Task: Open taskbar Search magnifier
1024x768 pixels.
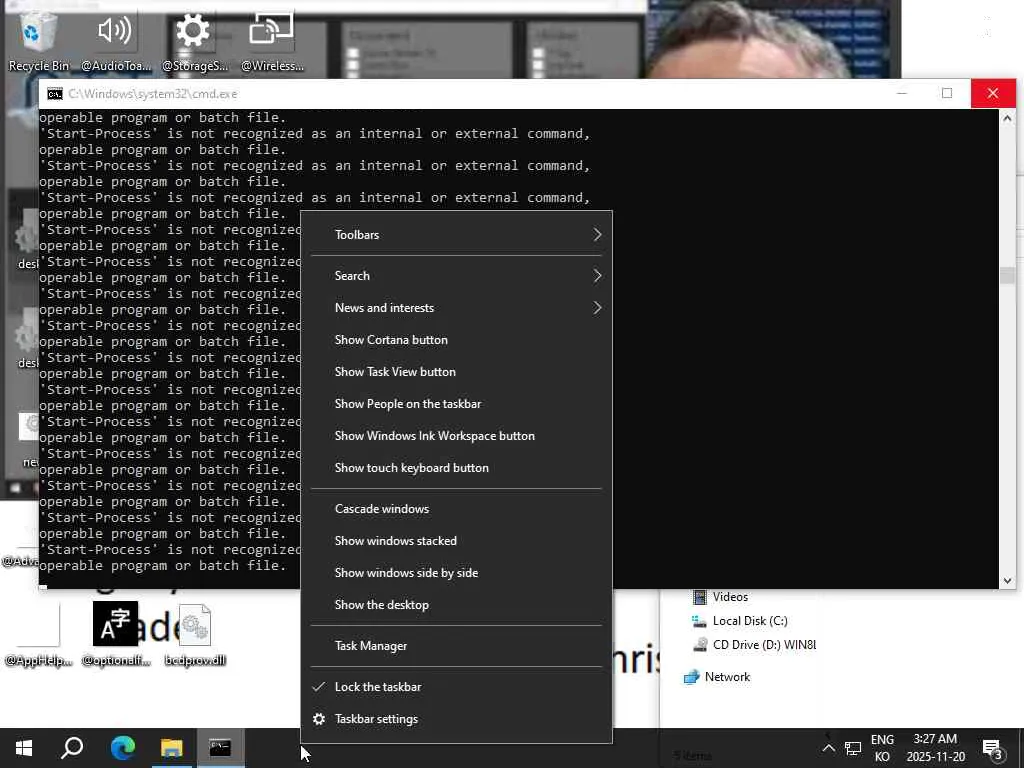Action: point(72,748)
